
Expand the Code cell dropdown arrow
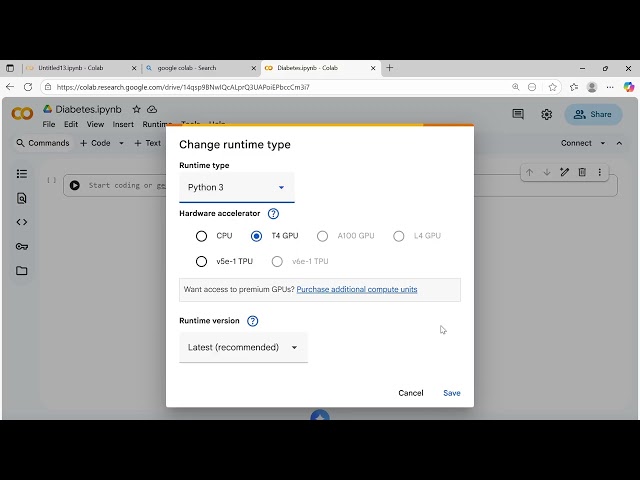pos(121,143)
